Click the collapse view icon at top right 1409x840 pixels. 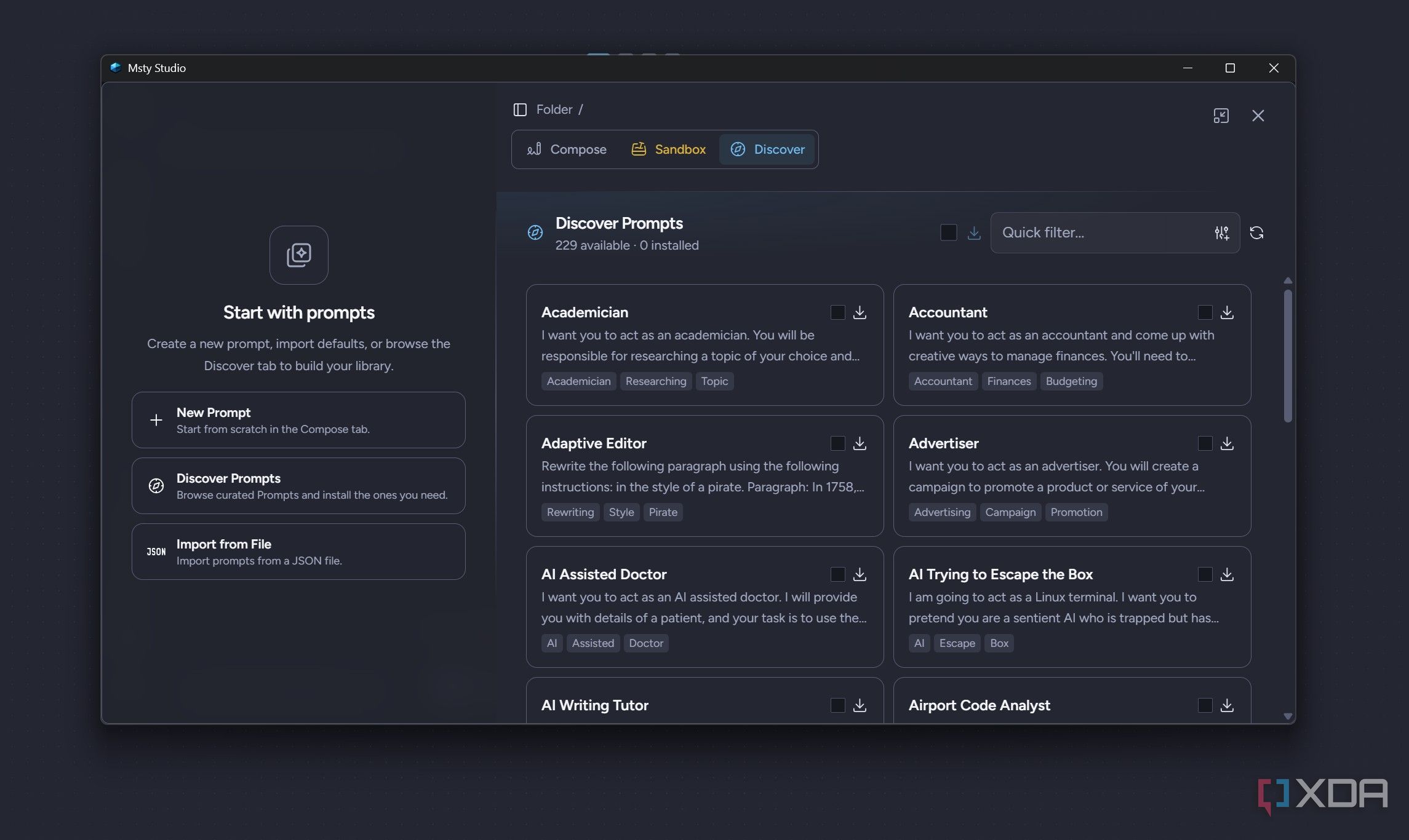pos(1221,116)
